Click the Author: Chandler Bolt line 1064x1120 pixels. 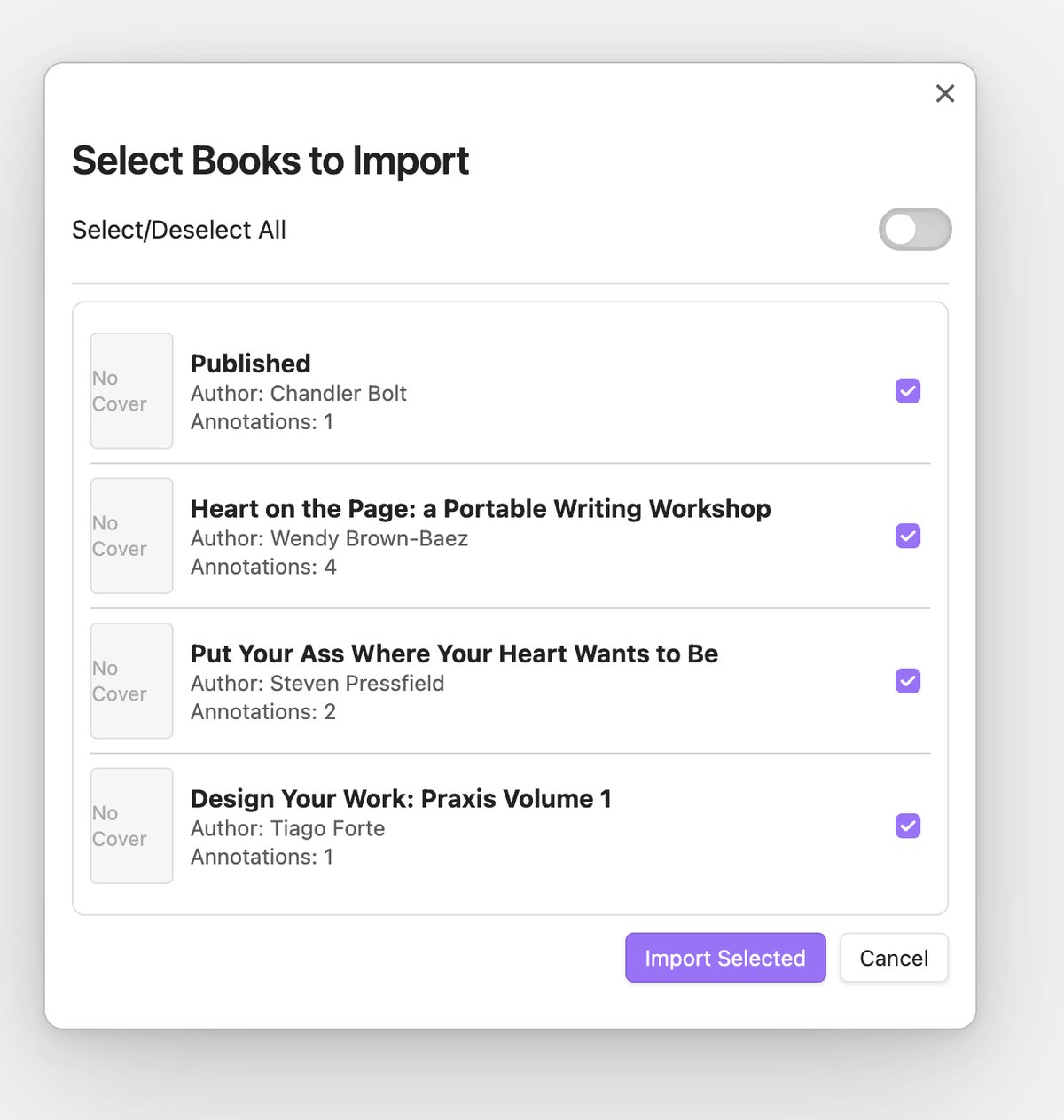point(298,394)
